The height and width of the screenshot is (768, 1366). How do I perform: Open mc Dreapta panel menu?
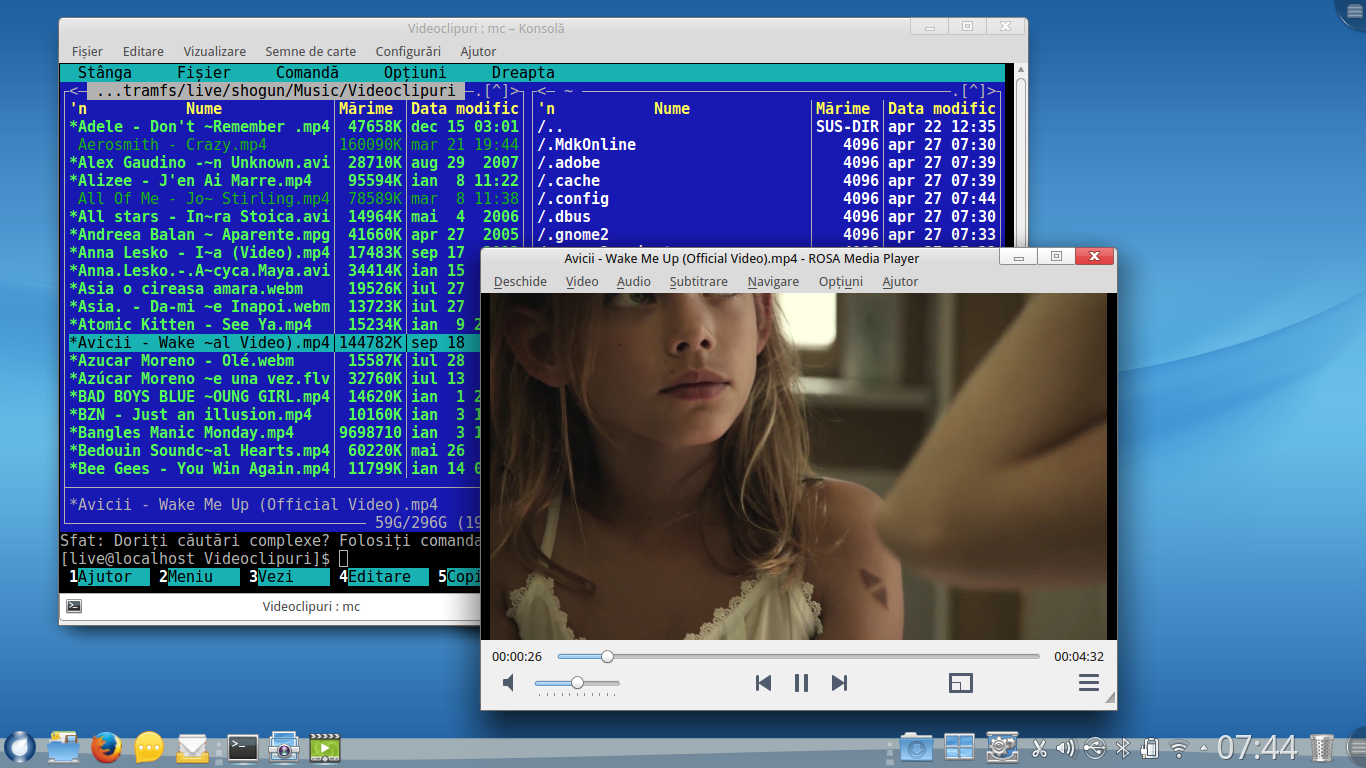(x=523, y=73)
